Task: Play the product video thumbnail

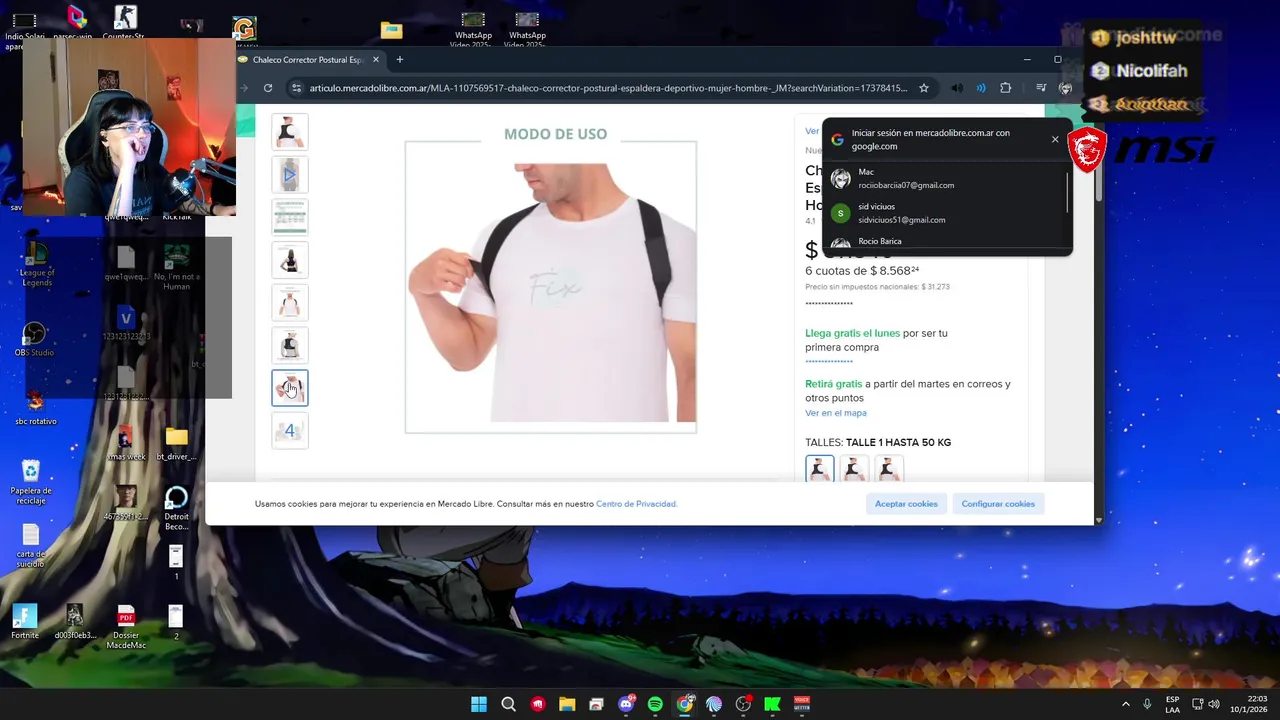Action: (x=290, y=175)
